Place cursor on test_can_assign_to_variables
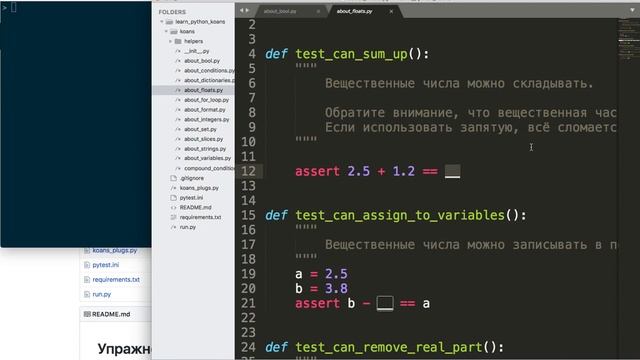Viewport: 640px width, 360px height. pos(400,215)
